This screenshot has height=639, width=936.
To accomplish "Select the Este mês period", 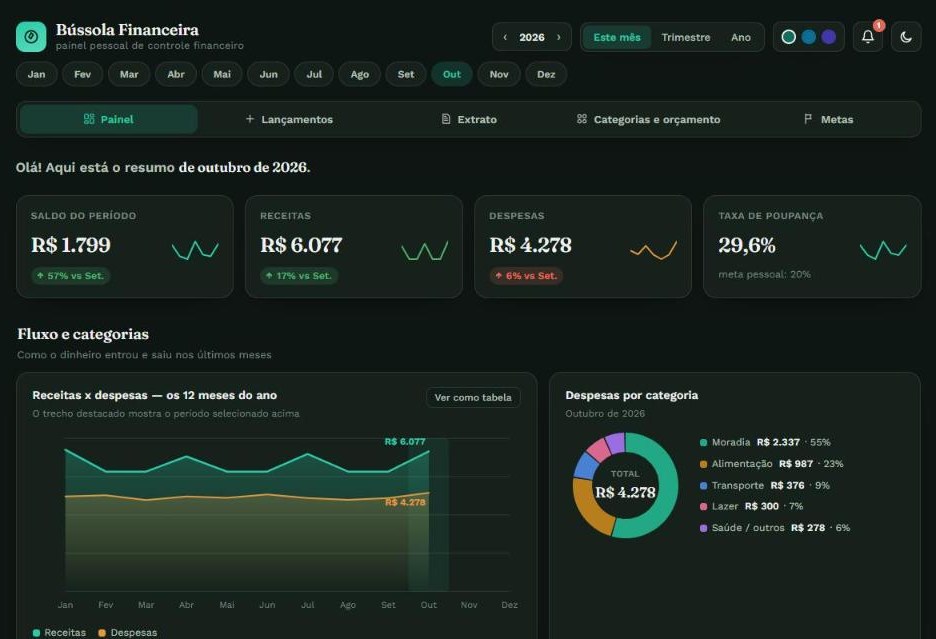I will (x=617, y=37).
